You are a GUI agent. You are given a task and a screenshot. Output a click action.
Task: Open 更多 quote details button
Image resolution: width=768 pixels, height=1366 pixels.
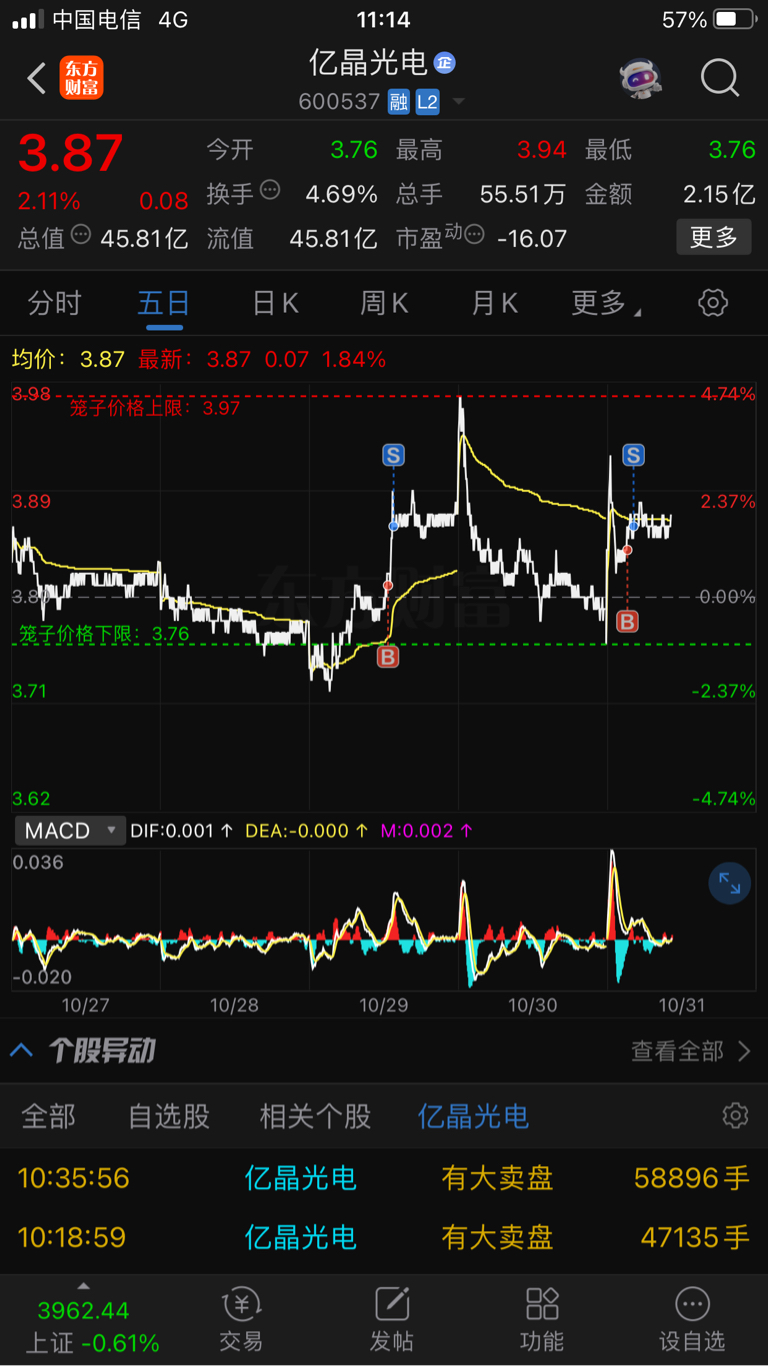tap(714, 237)
